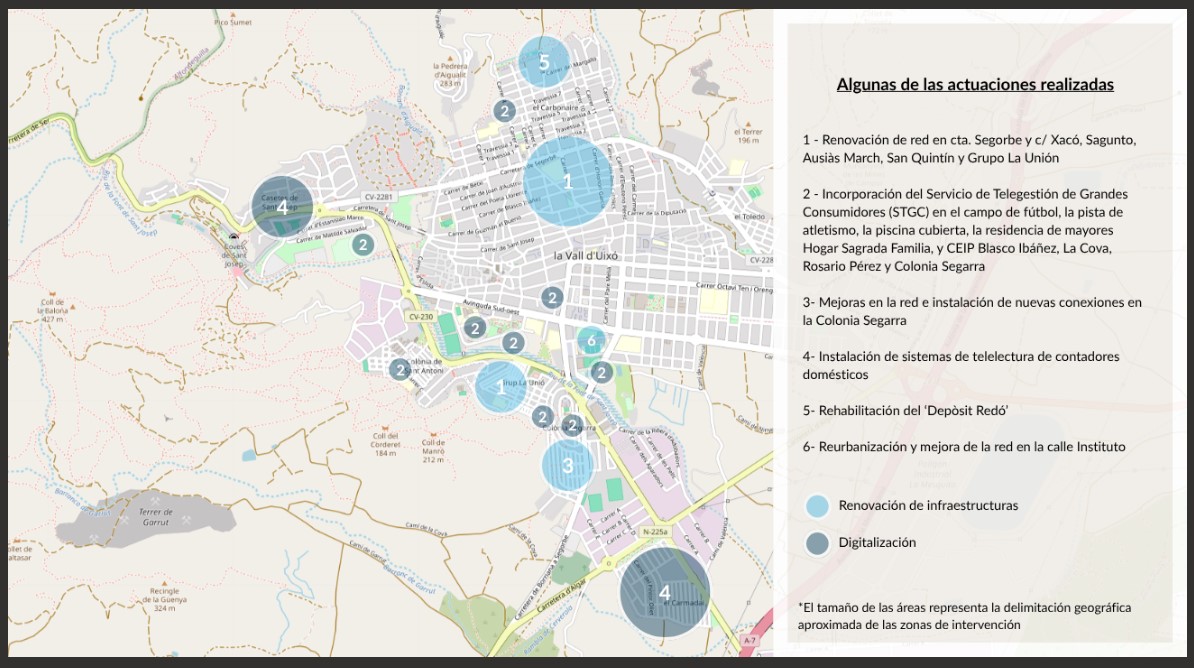Image resolution: width=1194 pixels, height=668 pixels.
Task: Click the CV-230 road shield
Action: pos(420,317)
